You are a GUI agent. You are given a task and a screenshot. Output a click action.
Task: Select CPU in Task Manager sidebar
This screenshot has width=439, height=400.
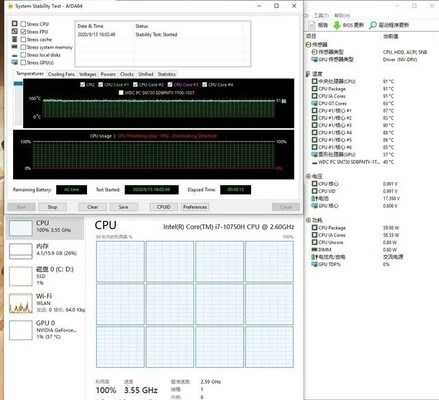pyautogui.click(x=45, y=228)
